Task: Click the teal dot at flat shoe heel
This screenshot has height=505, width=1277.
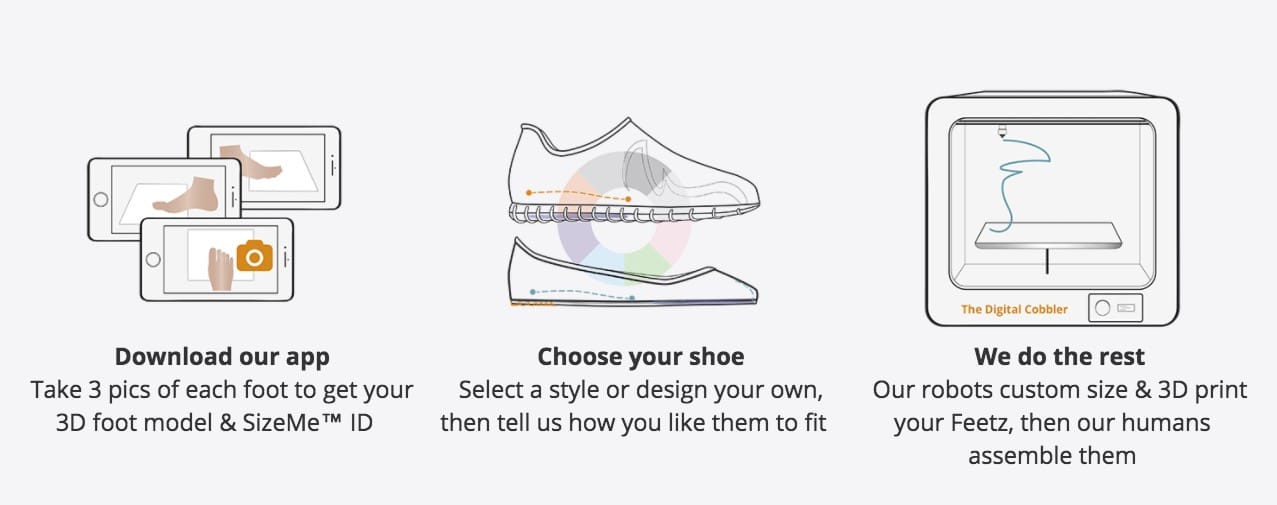Action: click(x=533, y=291)
